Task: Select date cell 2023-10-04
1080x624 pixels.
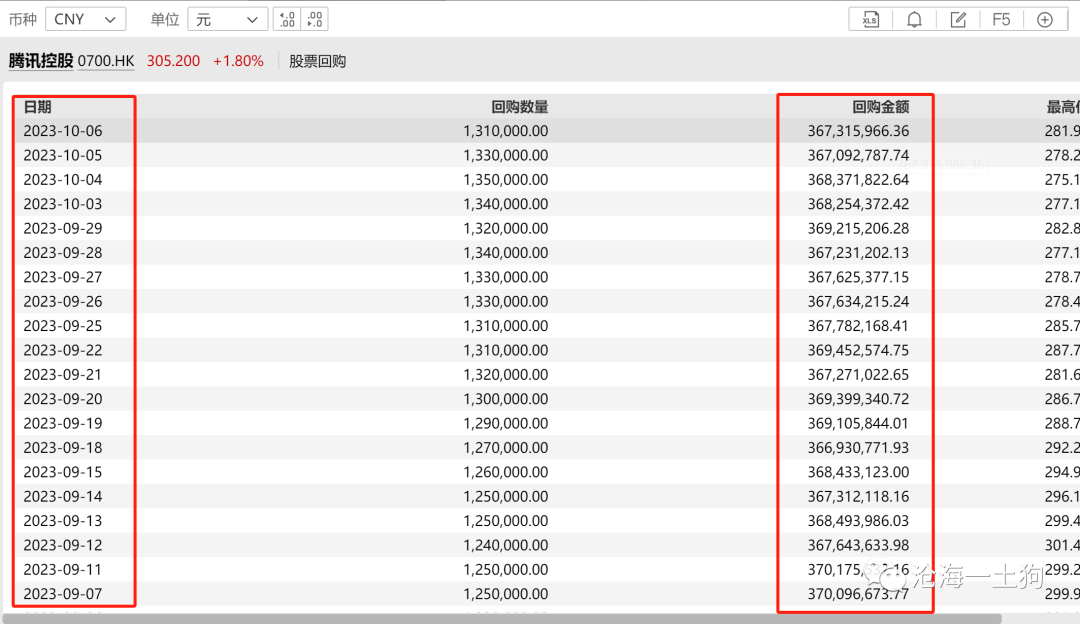Action: coord(63,180)
